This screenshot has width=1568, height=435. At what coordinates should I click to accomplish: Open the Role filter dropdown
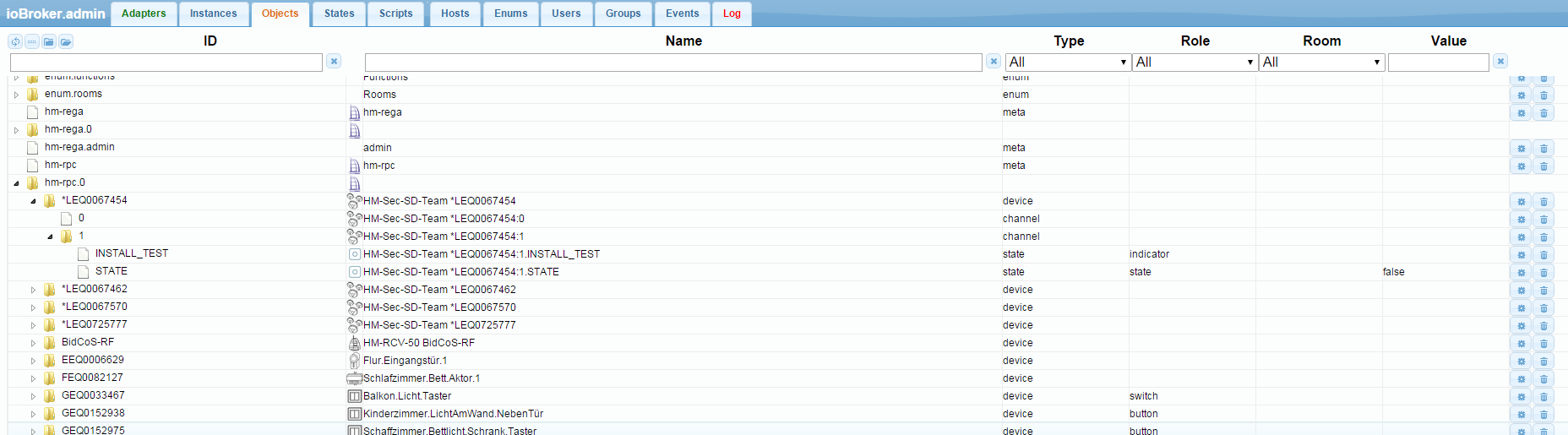[x=1195, y=63]
